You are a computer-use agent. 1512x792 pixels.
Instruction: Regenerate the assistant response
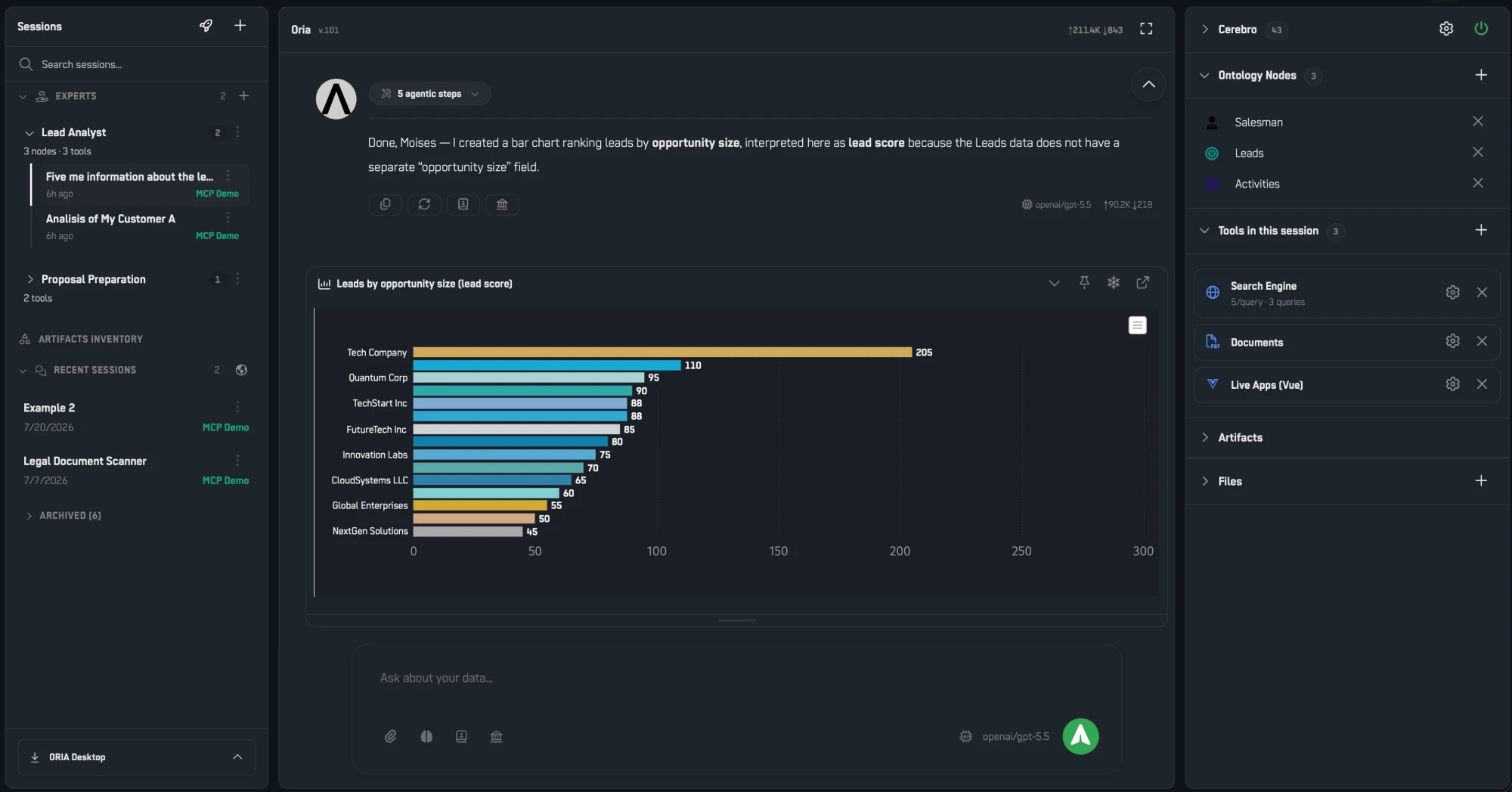point(424,204)
